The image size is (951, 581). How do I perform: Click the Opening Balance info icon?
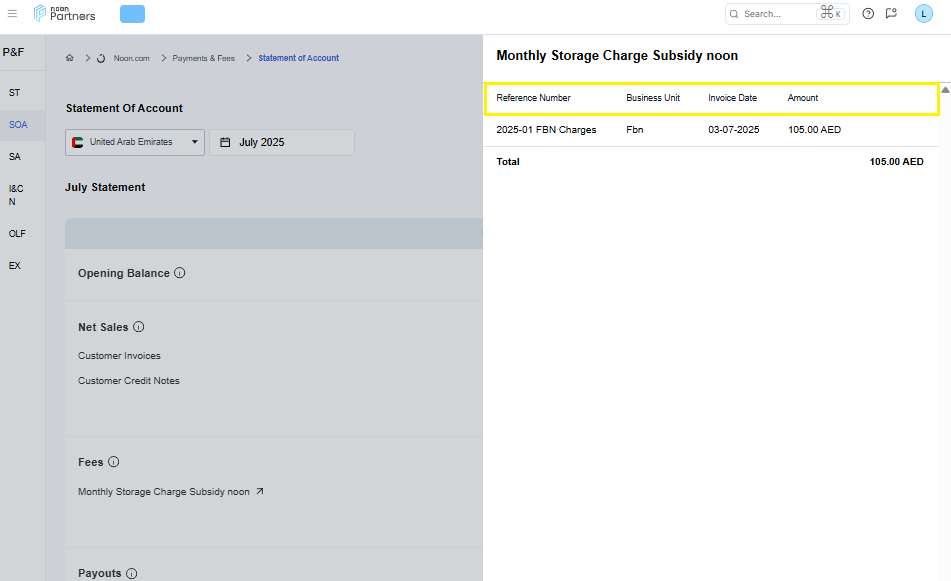180,273
